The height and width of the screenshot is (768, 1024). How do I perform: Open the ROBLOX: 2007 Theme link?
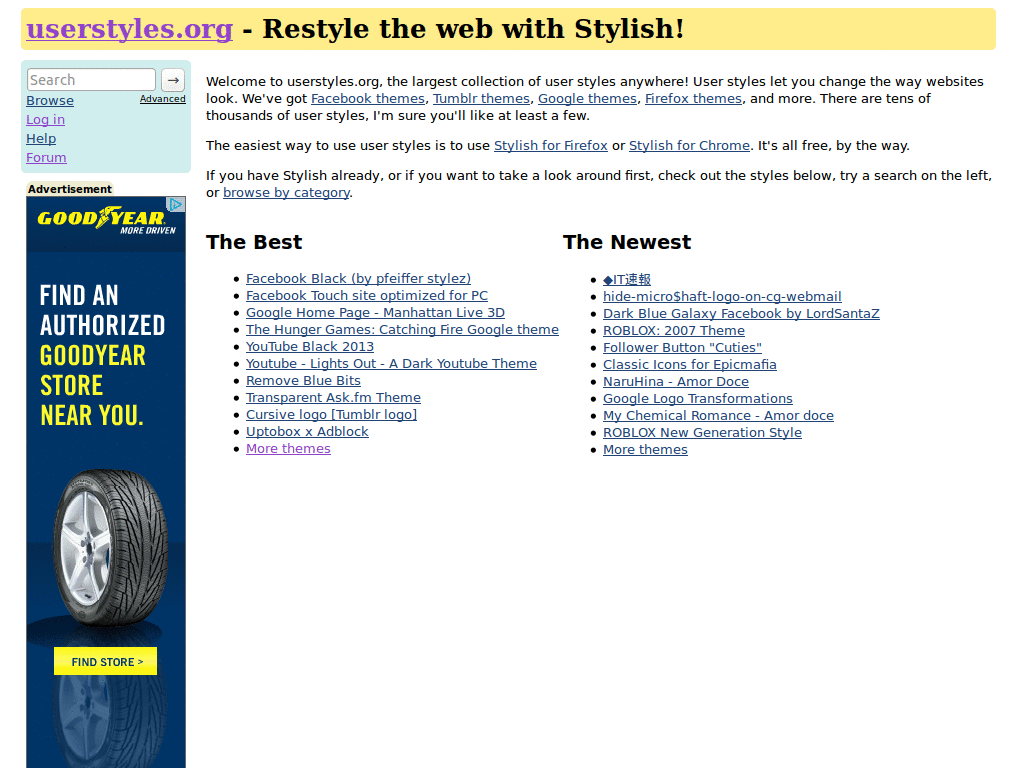[x=674, y=330]
